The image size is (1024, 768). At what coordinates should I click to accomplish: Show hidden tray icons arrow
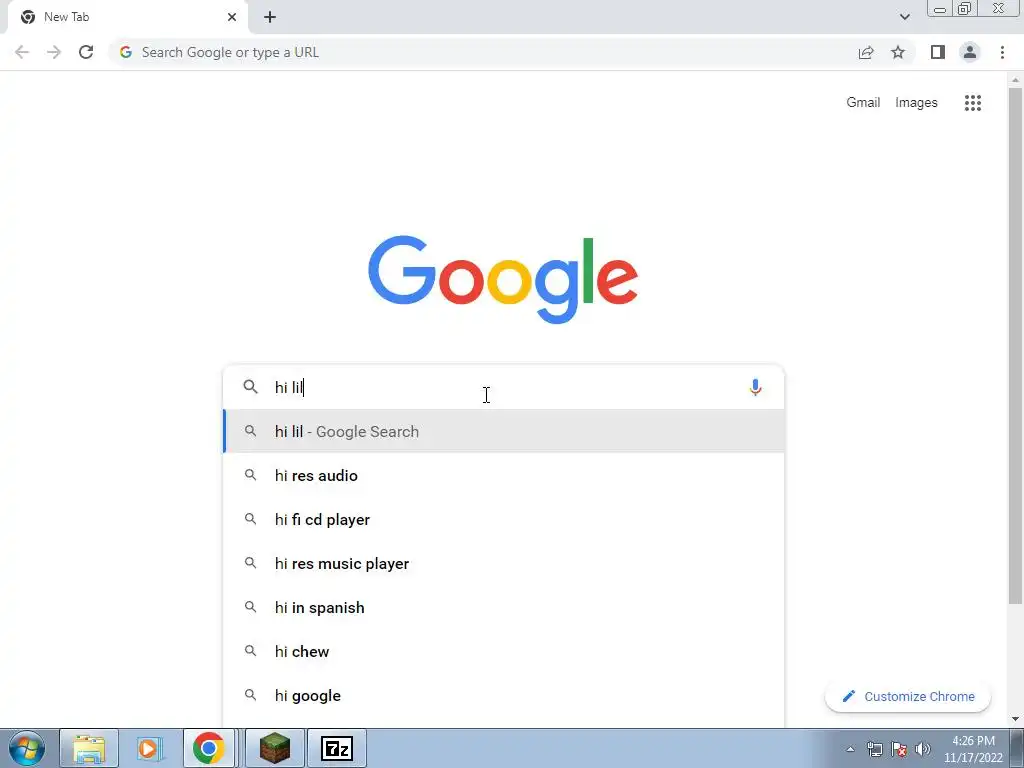click(850, 749)
